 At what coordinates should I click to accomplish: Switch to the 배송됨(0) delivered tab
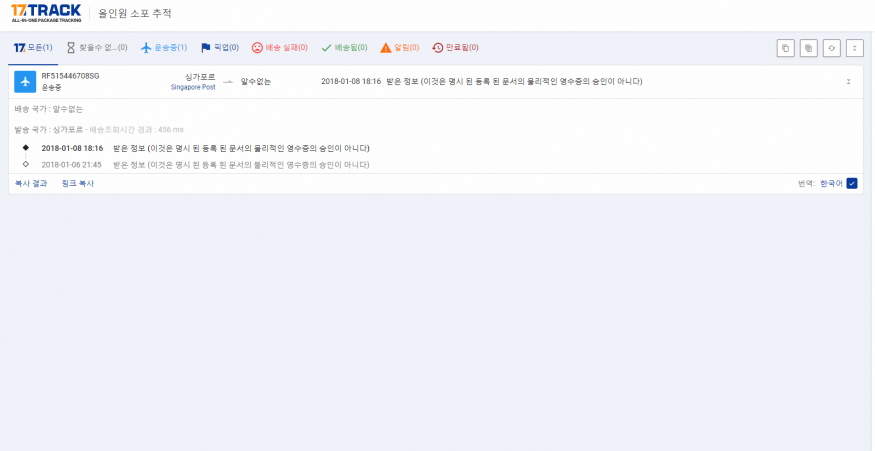pos(344,48)
